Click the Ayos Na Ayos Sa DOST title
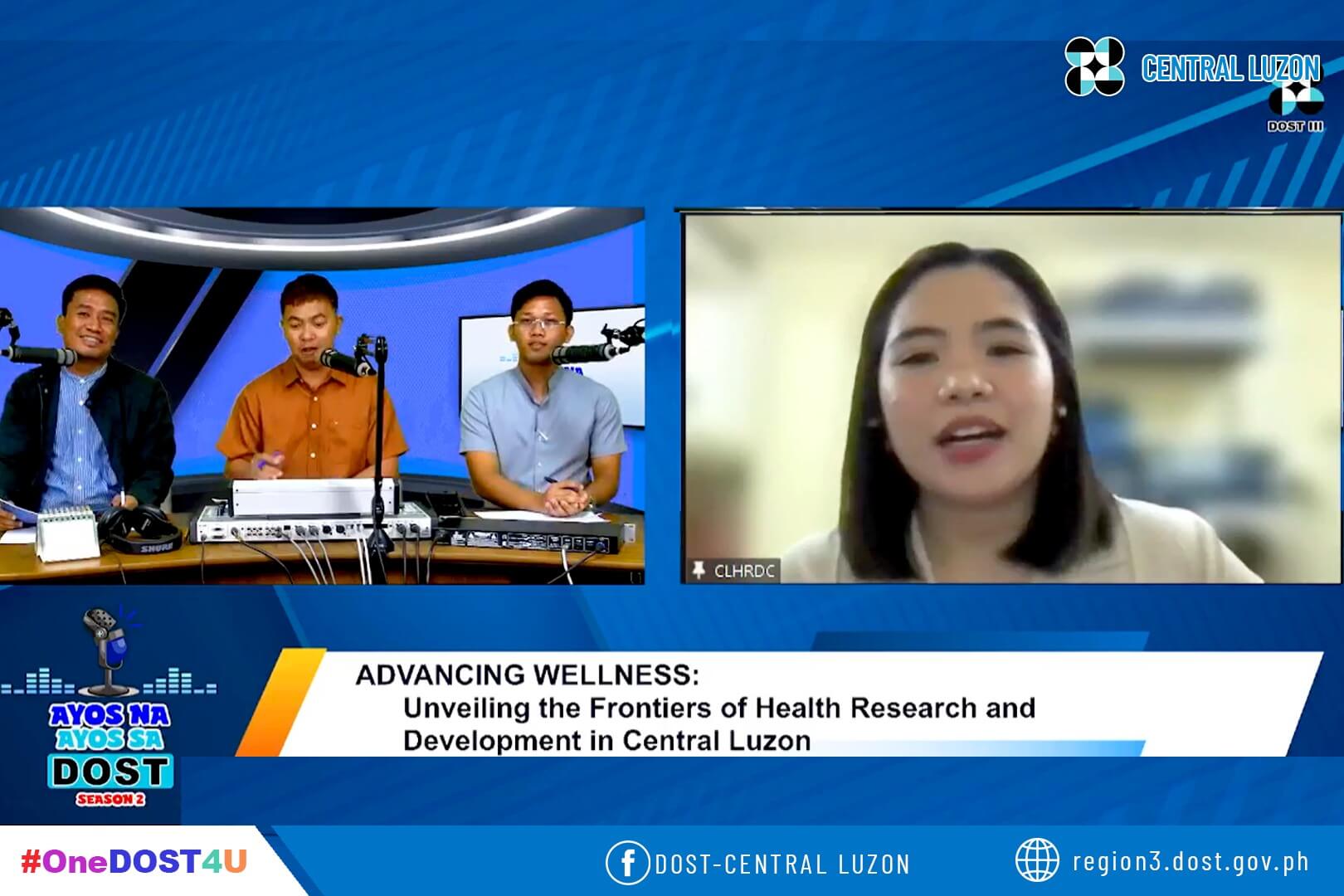The height and width of the screenshot is (896, 1344). point(110,747)
